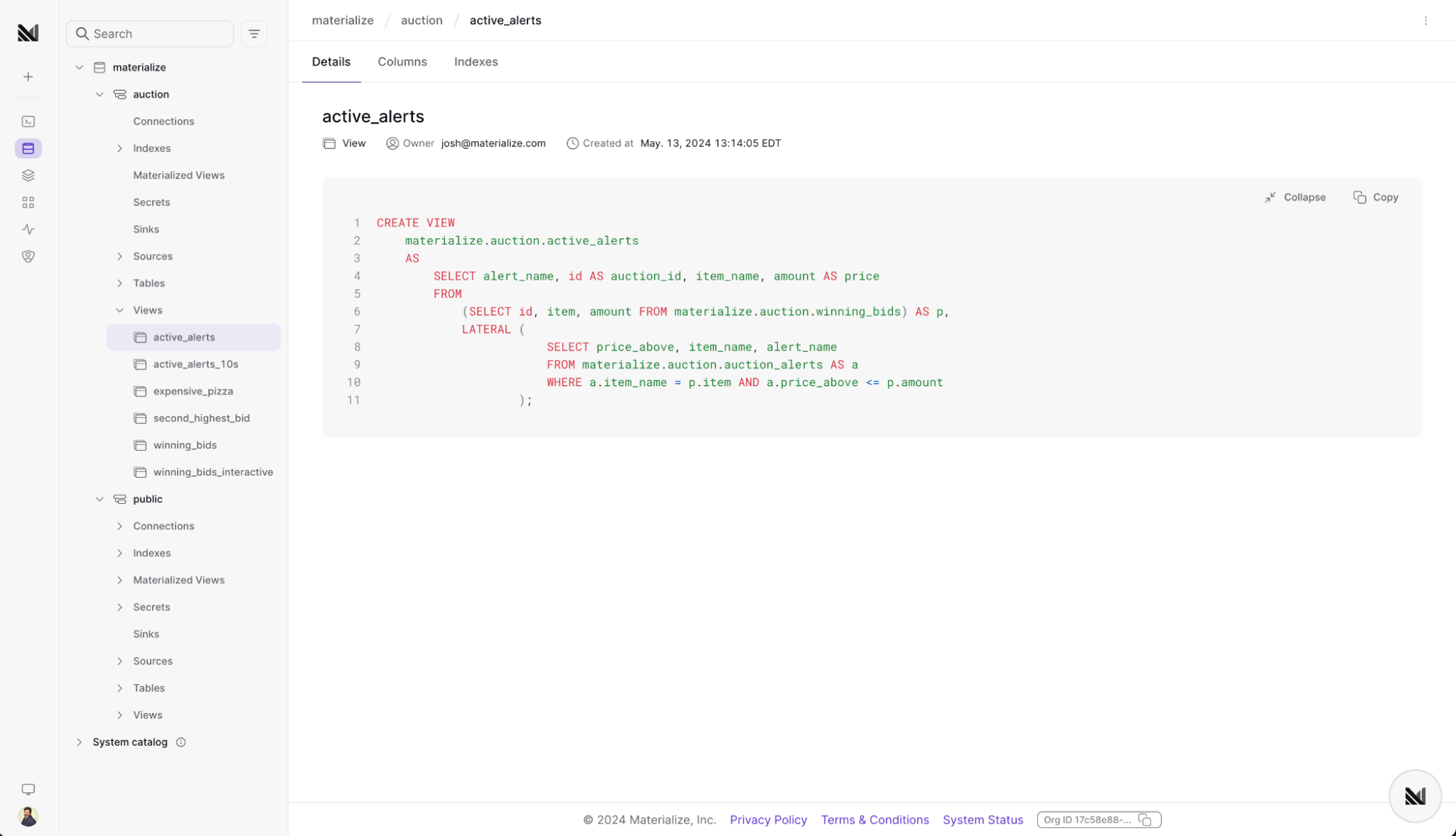Click the Materialize logo in sidebar

click(28, 33)
